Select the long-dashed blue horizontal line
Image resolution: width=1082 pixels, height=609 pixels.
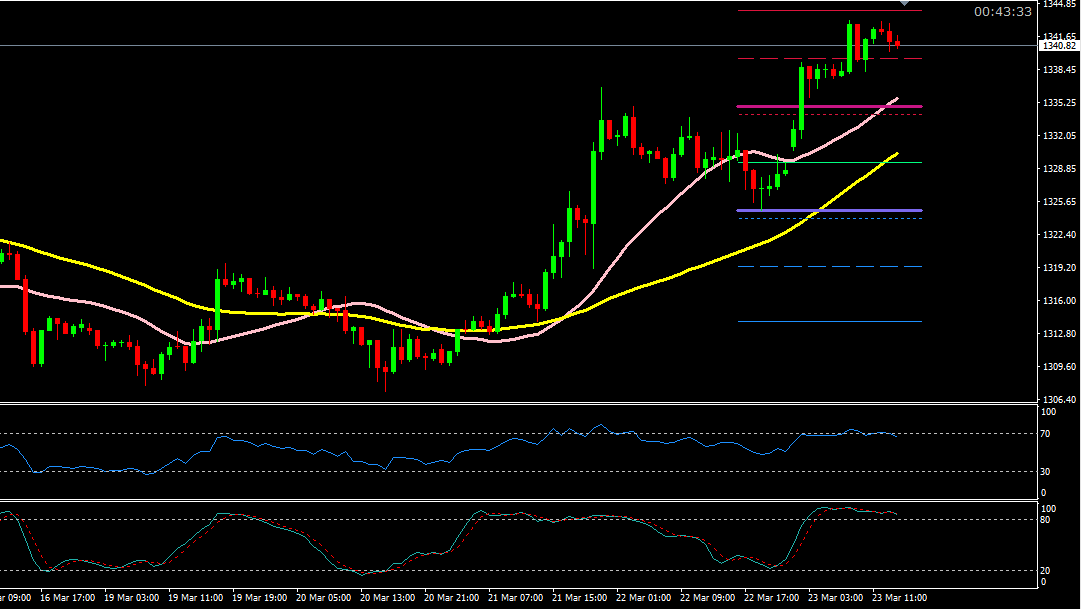click(828, 267)
